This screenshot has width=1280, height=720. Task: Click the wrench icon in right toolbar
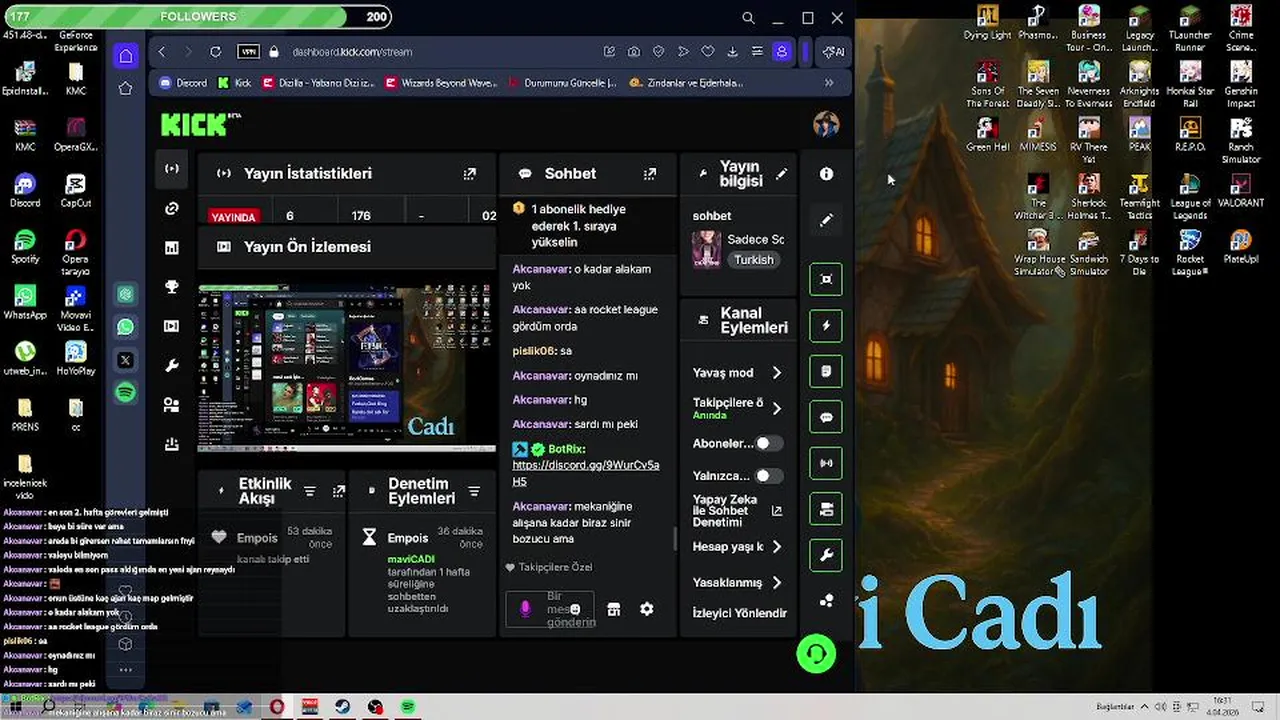pos(826,555)
